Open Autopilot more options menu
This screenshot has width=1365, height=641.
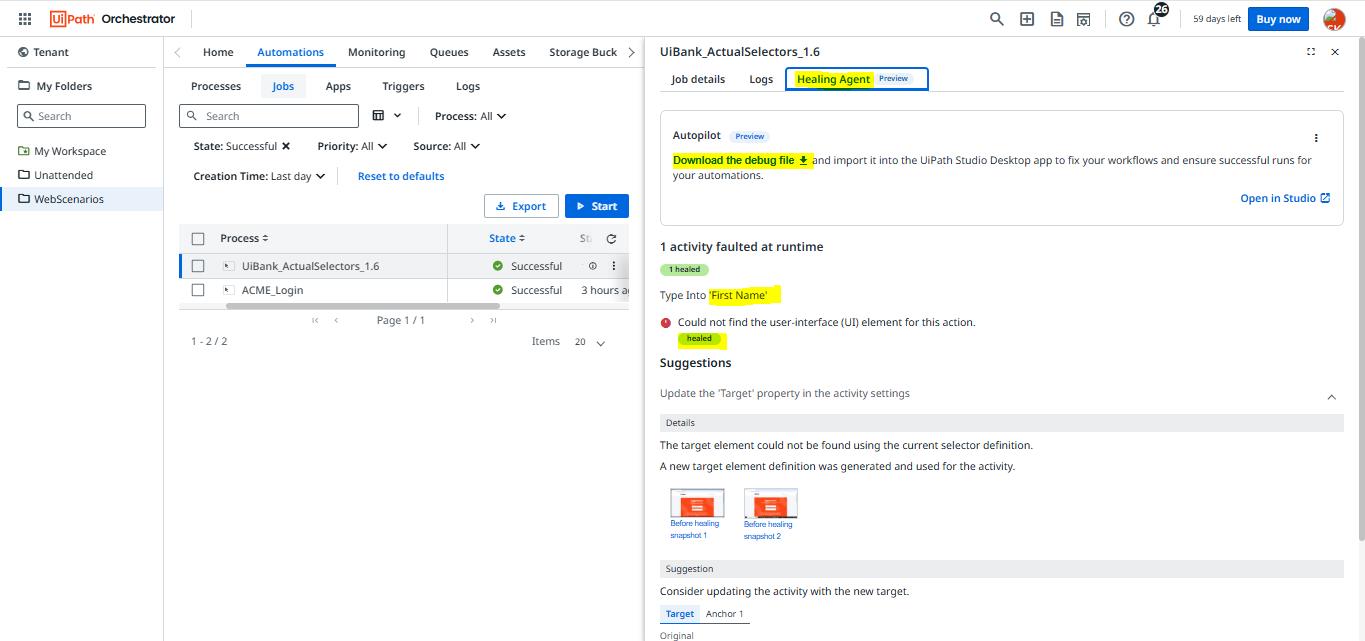point(1316,138)
